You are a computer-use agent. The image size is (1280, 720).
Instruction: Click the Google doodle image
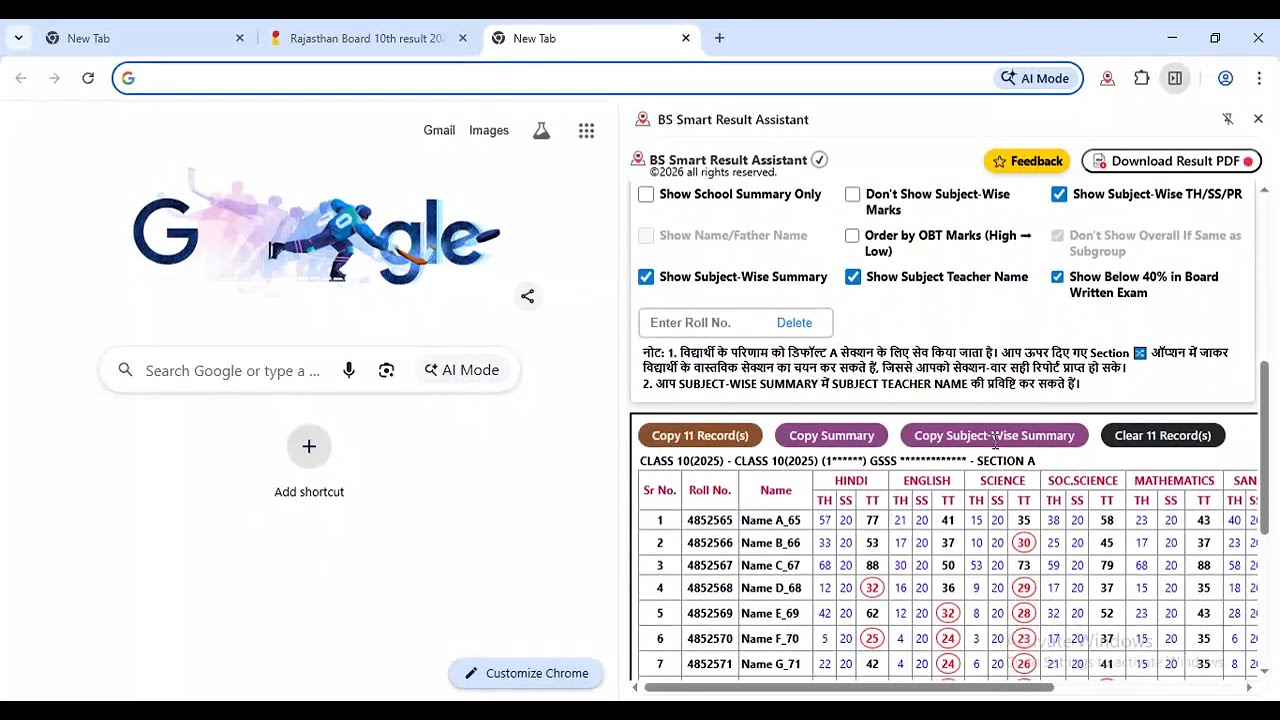pos(315,230)
